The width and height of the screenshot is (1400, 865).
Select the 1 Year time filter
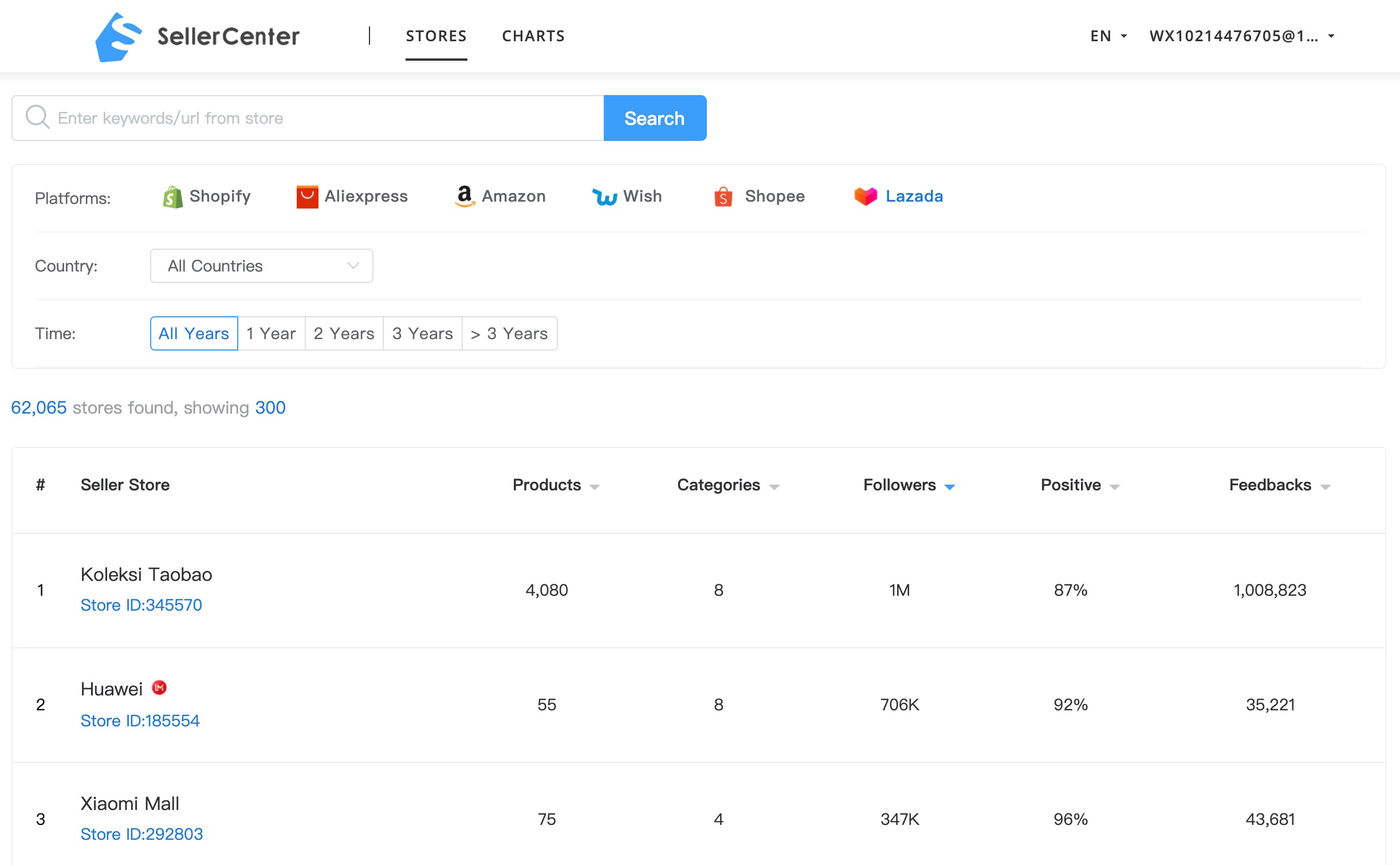[x=270, y=333]
